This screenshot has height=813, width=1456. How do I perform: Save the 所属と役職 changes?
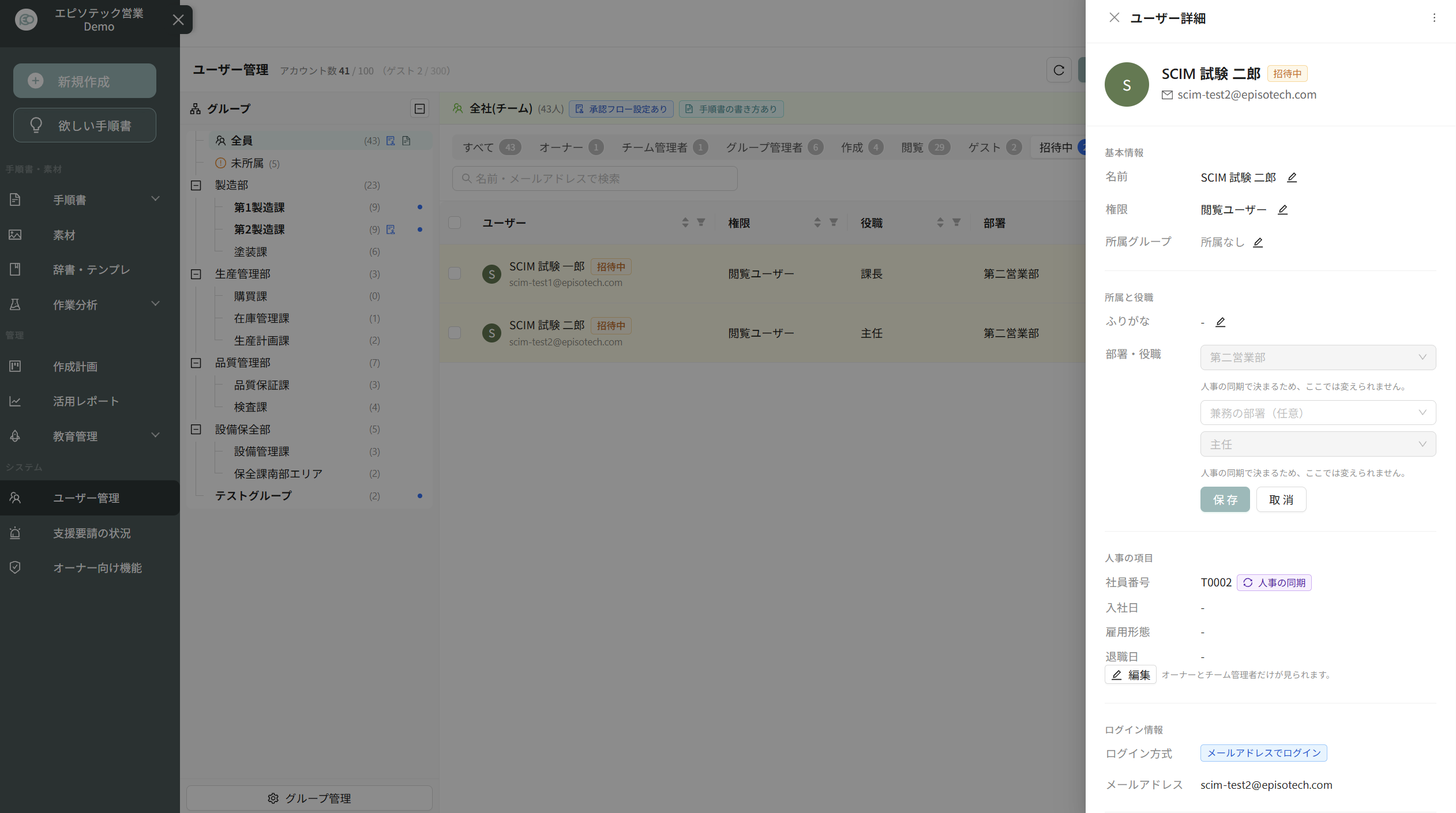click(x=1225, y=499)
